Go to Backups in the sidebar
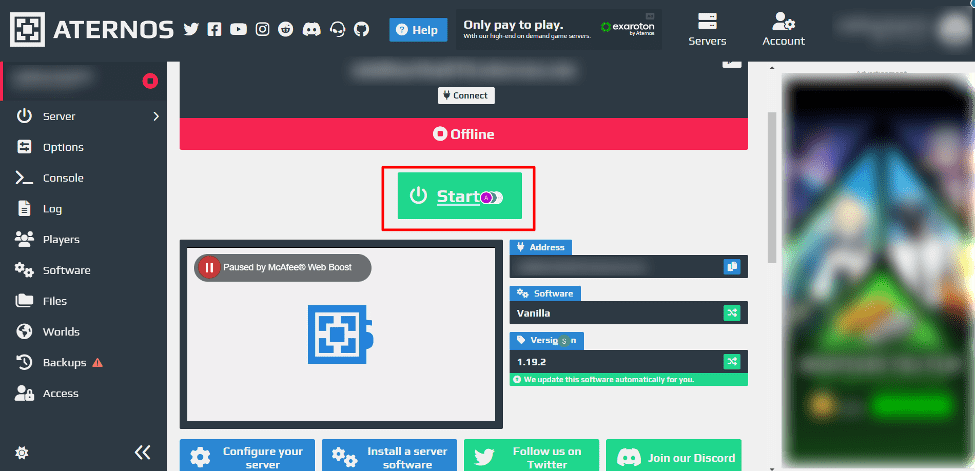 (64, 362)
